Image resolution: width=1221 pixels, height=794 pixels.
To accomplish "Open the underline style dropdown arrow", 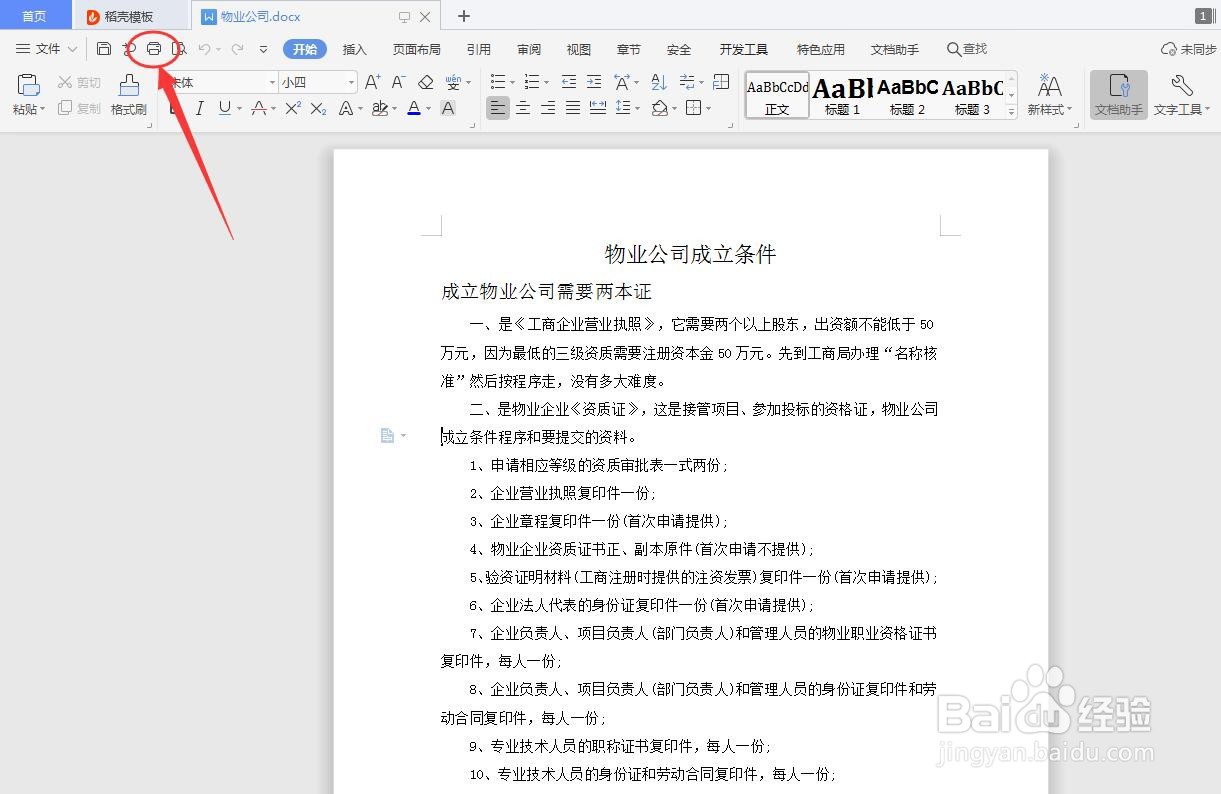I will click(x=240, y=108).
